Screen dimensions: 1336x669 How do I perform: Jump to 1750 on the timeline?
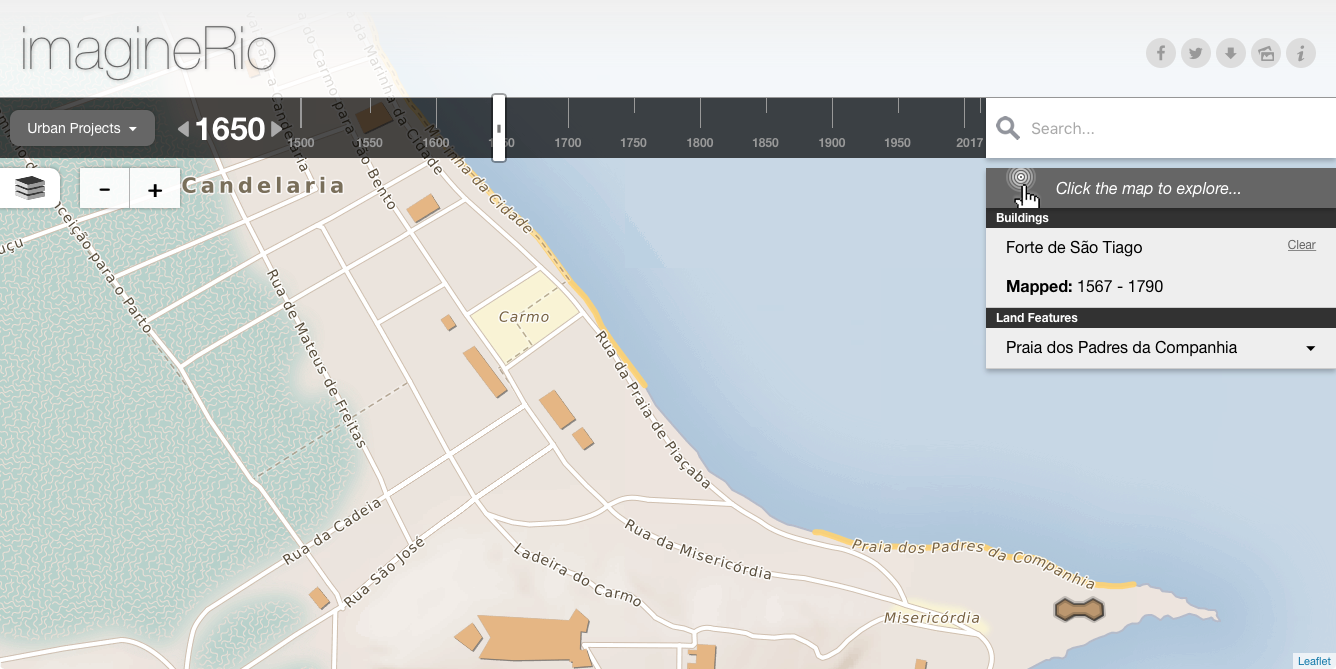tap(633, 143)
